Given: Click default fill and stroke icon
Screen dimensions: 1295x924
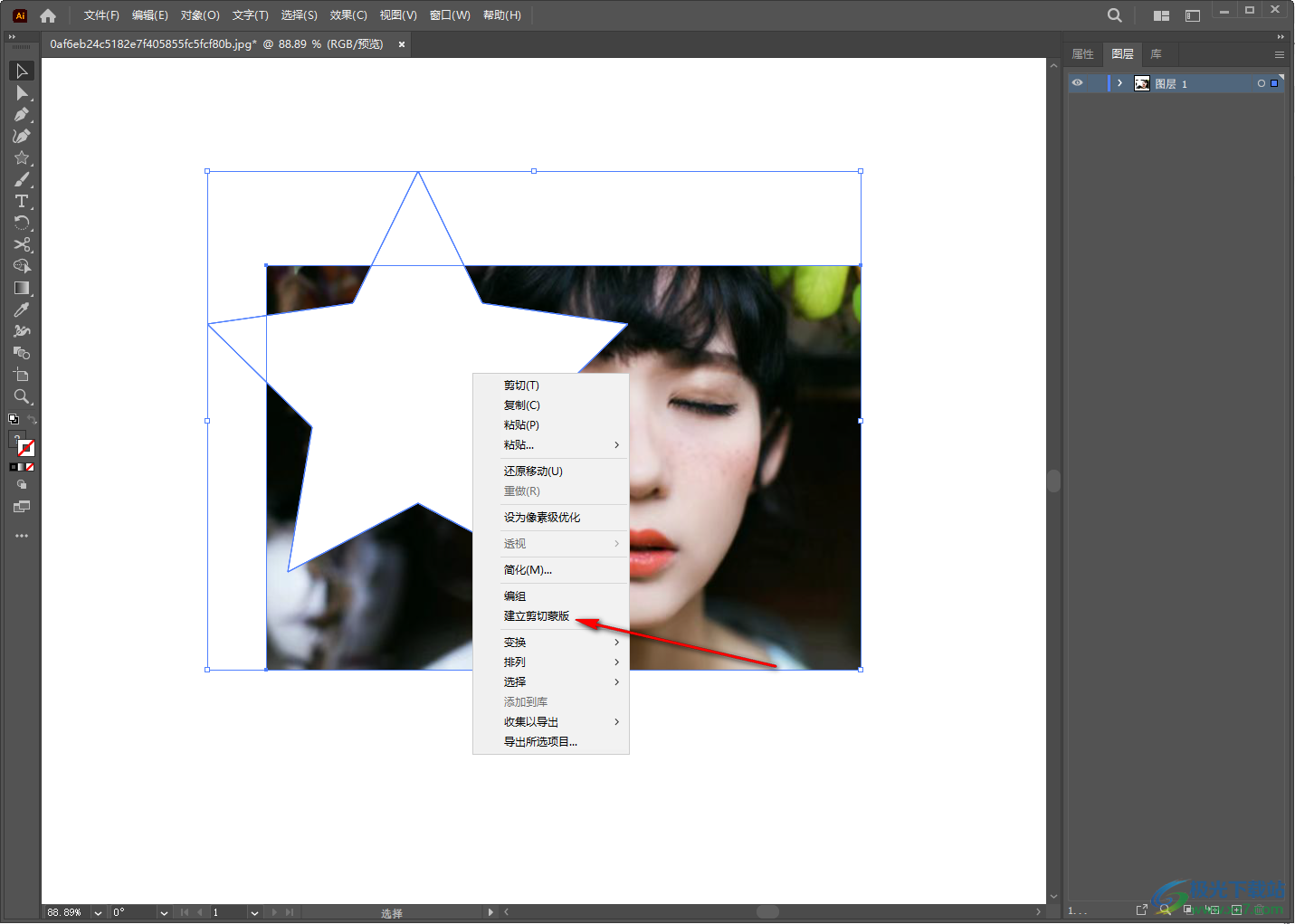Looking at the screenshot, I should [x=14, y=419].
